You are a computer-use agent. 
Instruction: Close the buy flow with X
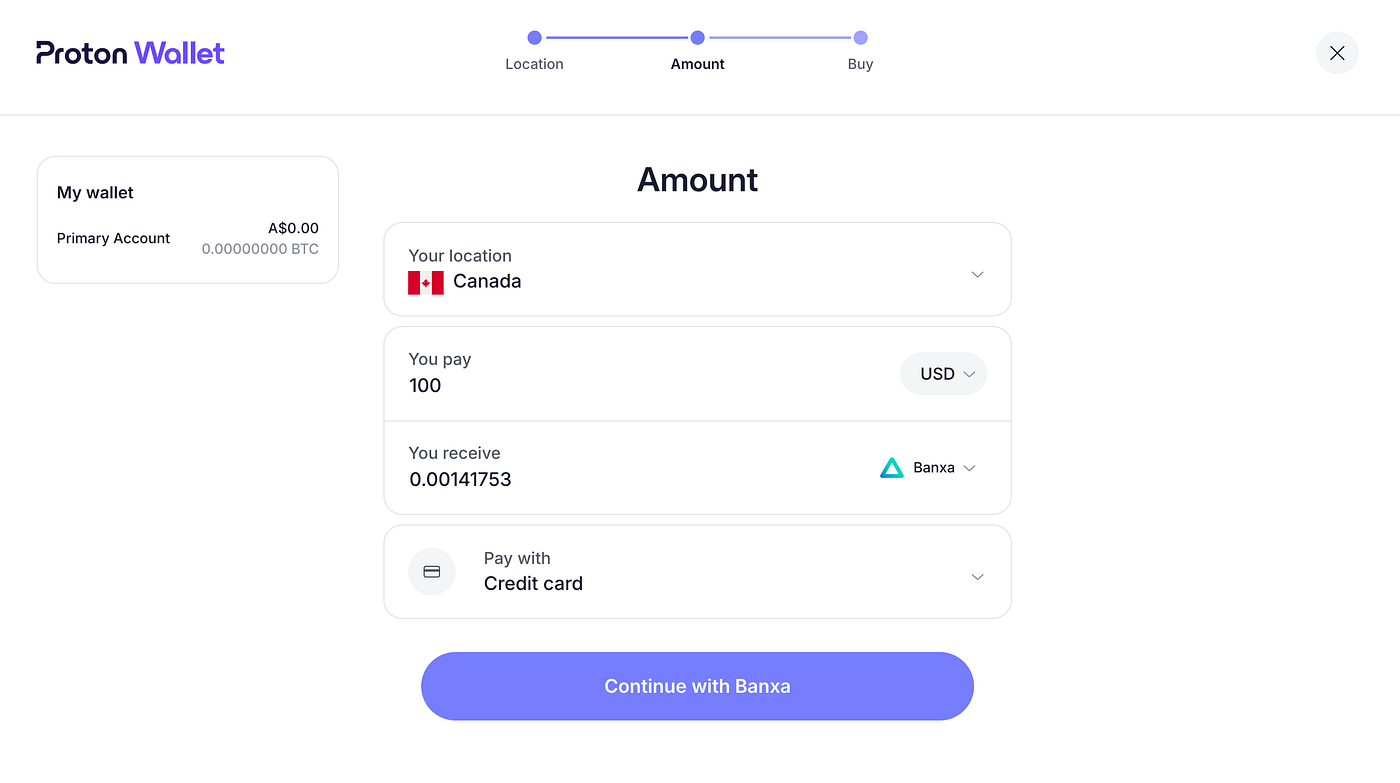[x=1337, y=53]
